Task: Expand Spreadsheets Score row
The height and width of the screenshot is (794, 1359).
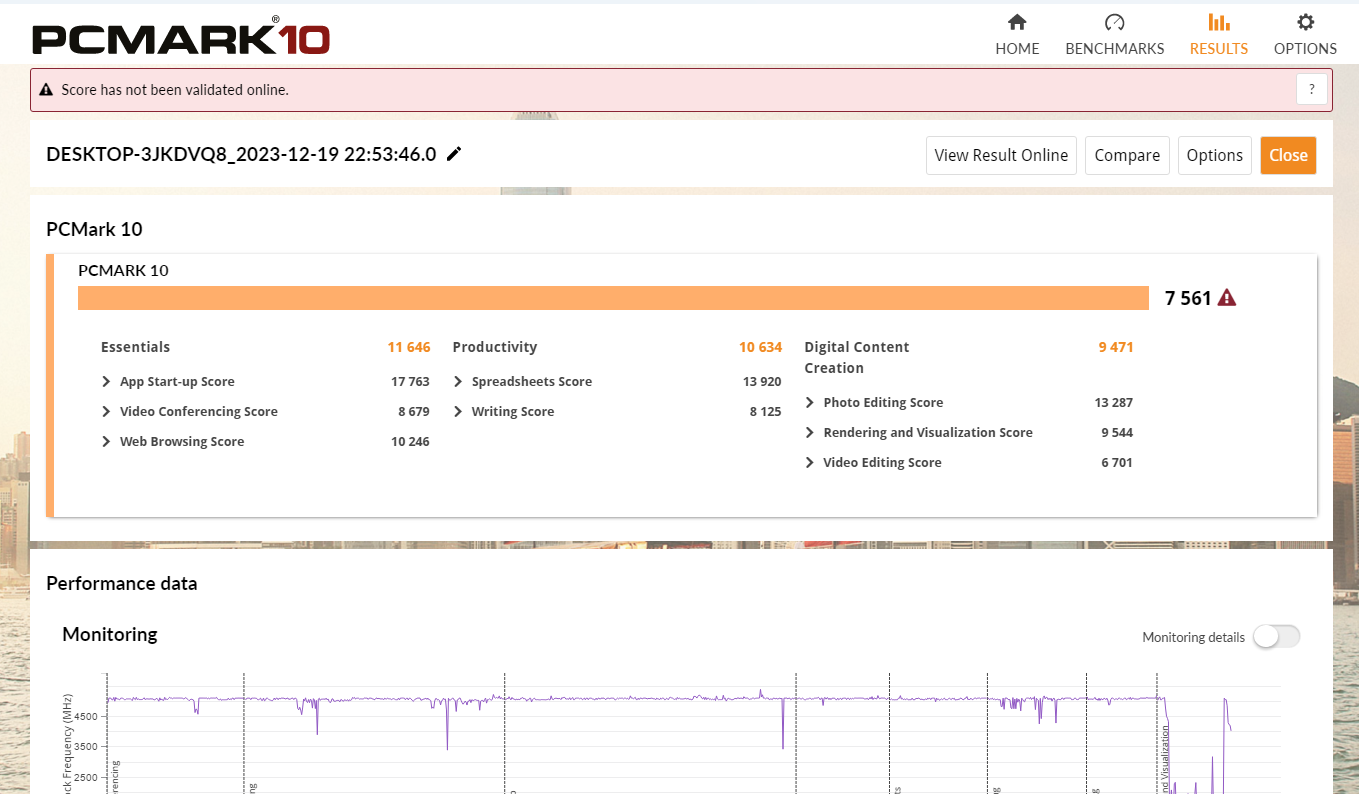Action: coord(458,382)
